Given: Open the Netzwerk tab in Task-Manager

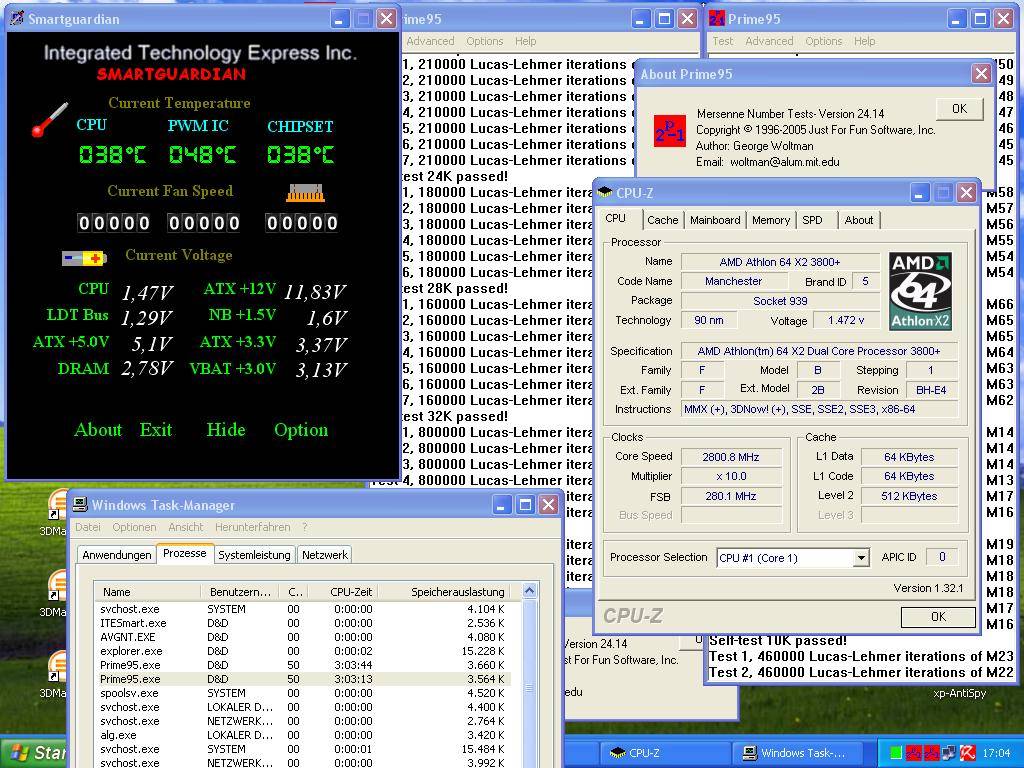Looking at the screenshot, I should [325, 554].
